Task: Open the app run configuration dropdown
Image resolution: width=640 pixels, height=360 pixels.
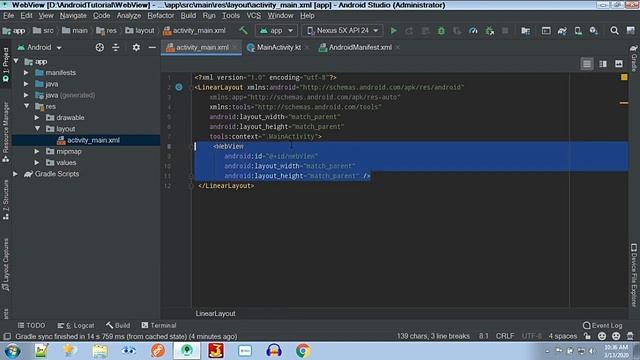Action: tap(276, 31)
